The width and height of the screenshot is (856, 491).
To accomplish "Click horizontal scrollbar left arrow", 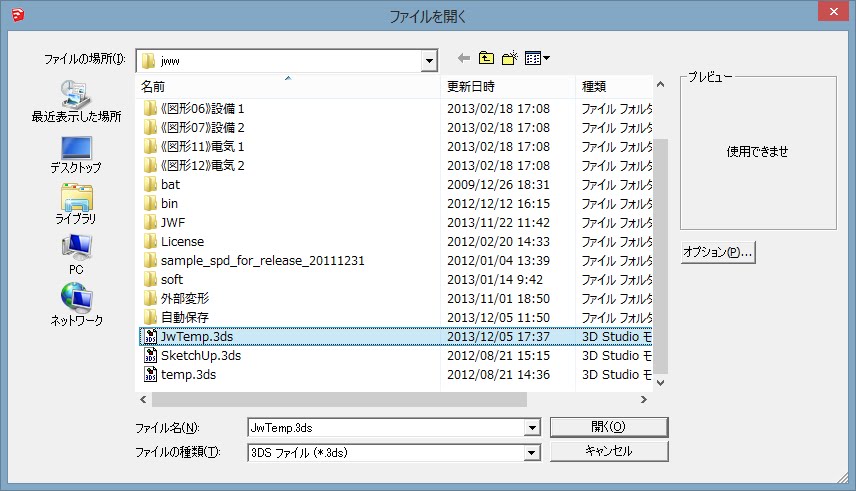I will click(x=143, y=400).
